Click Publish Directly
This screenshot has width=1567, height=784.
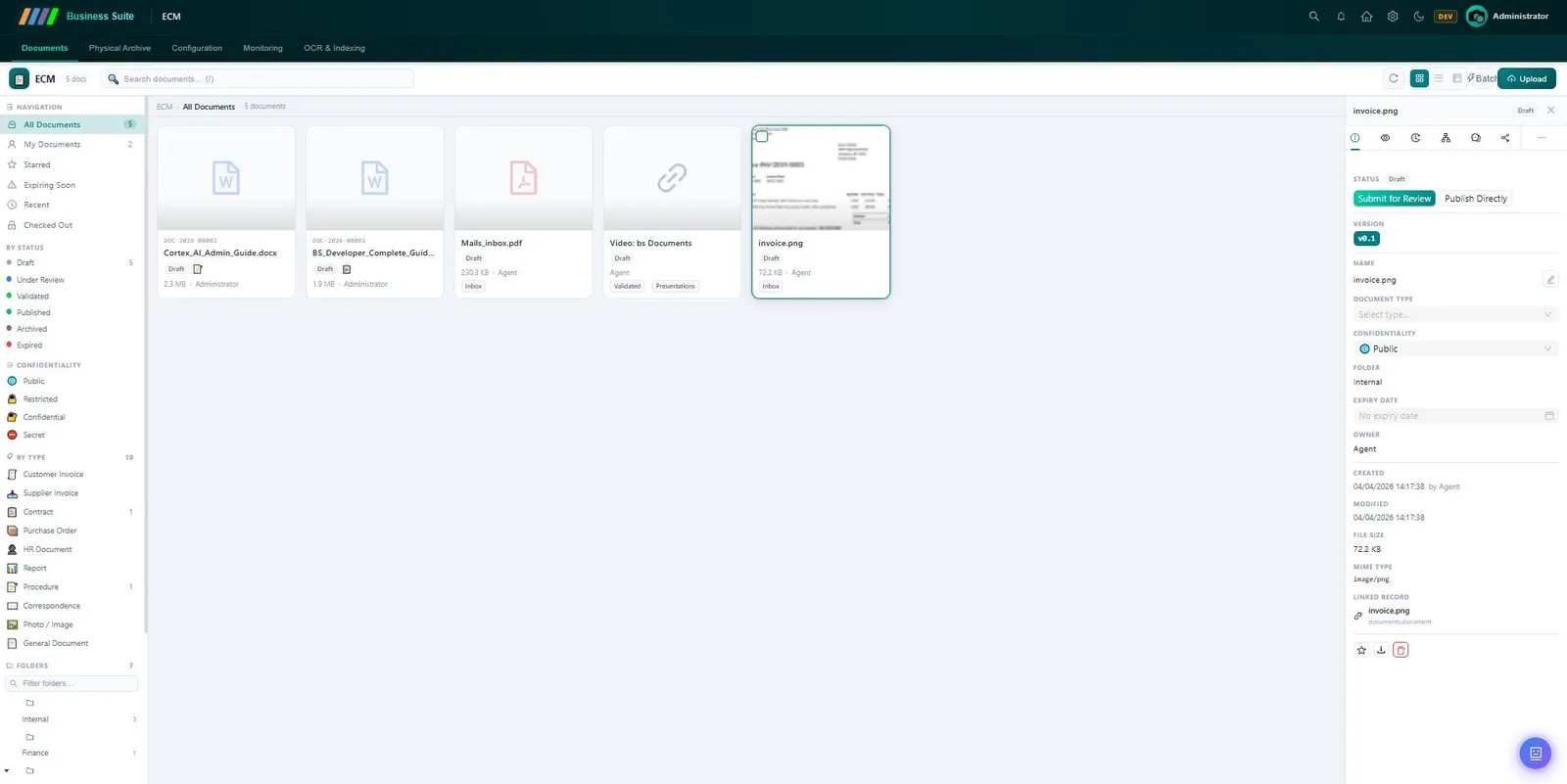(1476, 199)
